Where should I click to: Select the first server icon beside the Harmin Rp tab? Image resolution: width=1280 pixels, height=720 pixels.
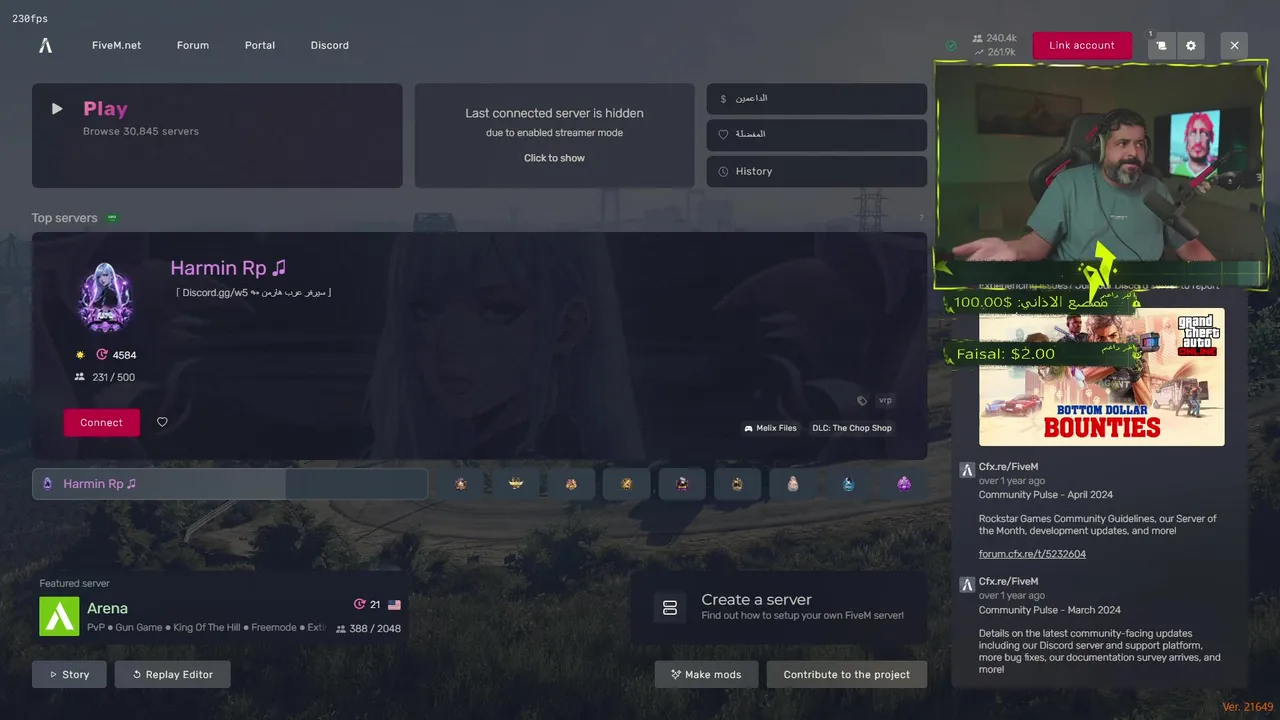point(460,484)
